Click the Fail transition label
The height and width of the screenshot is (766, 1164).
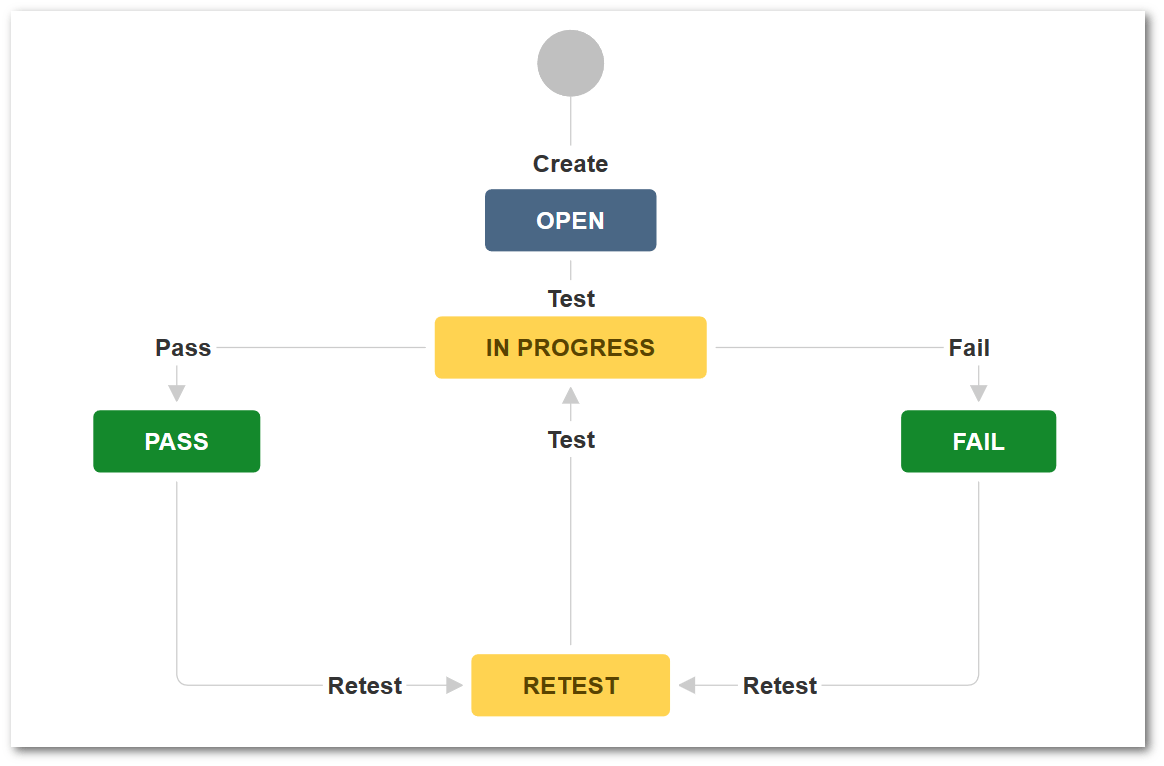tap(969, 348)
